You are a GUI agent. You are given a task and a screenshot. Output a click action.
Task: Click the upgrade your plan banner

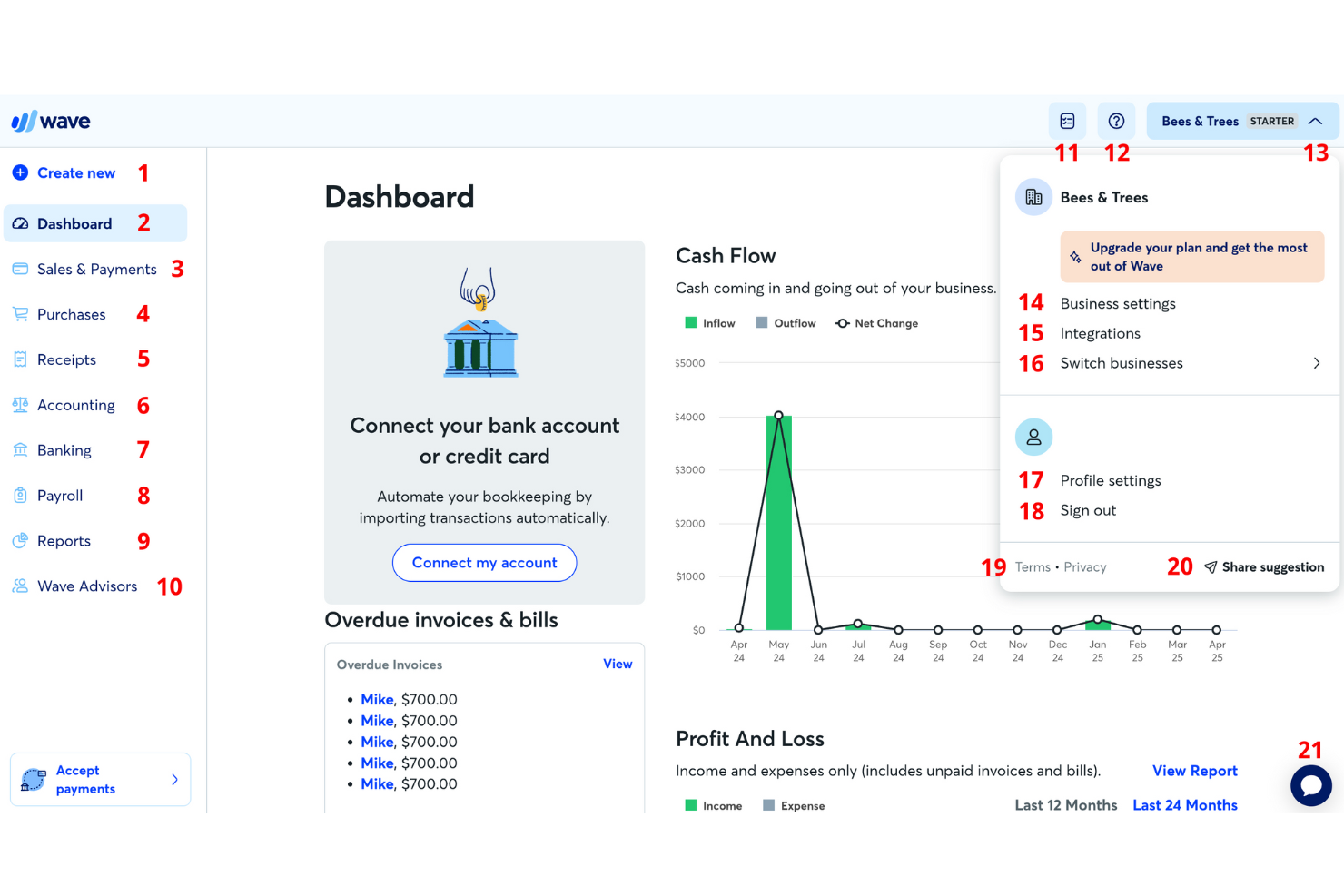pyautogui.click(x=1191, y=257)
